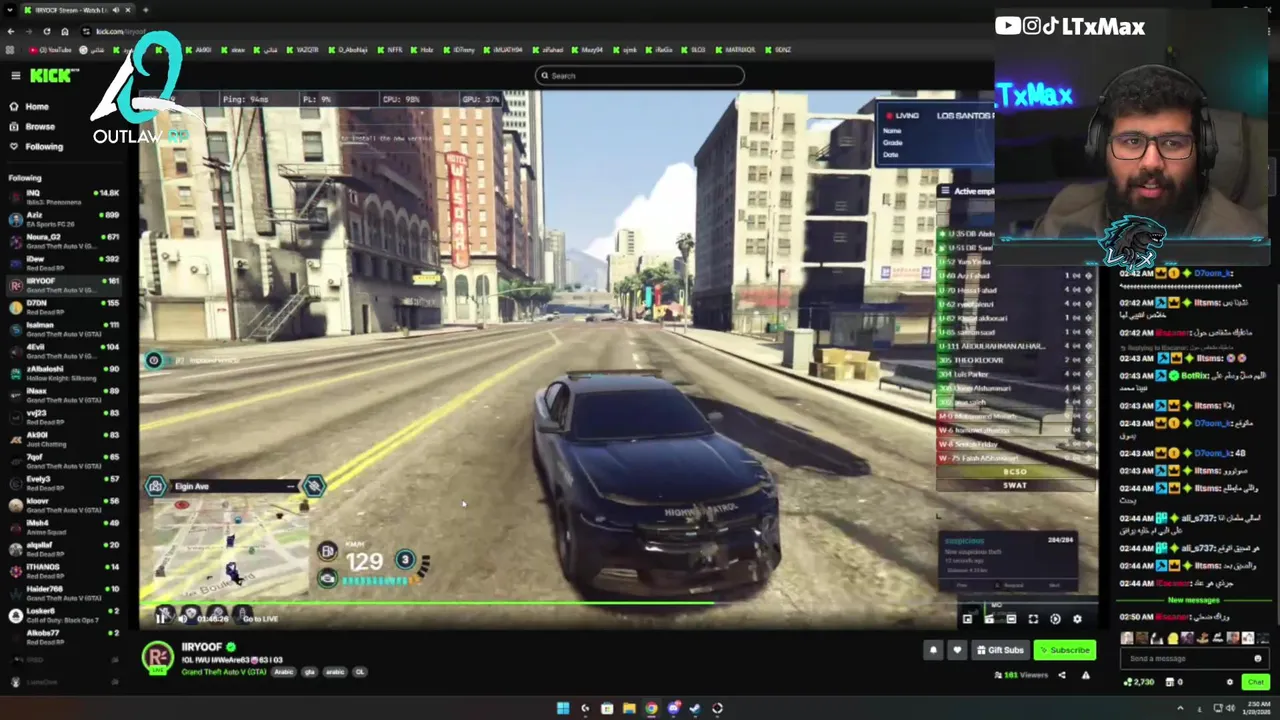Open Chrome from taskbar
The width and height of the screenshot is (1280, 720).
pyautogui.click(x=651, y=708)
